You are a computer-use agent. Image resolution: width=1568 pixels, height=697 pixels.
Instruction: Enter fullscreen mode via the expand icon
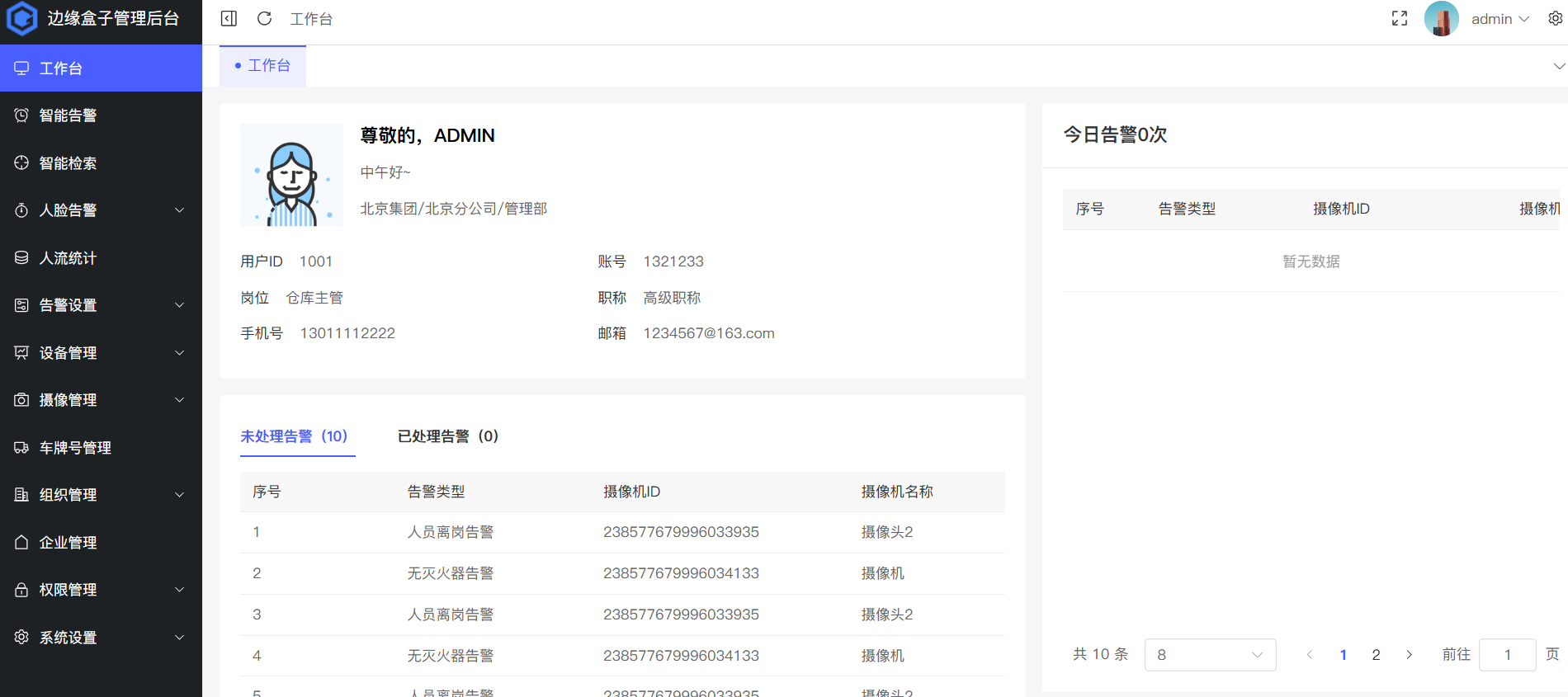[1399, 18]
